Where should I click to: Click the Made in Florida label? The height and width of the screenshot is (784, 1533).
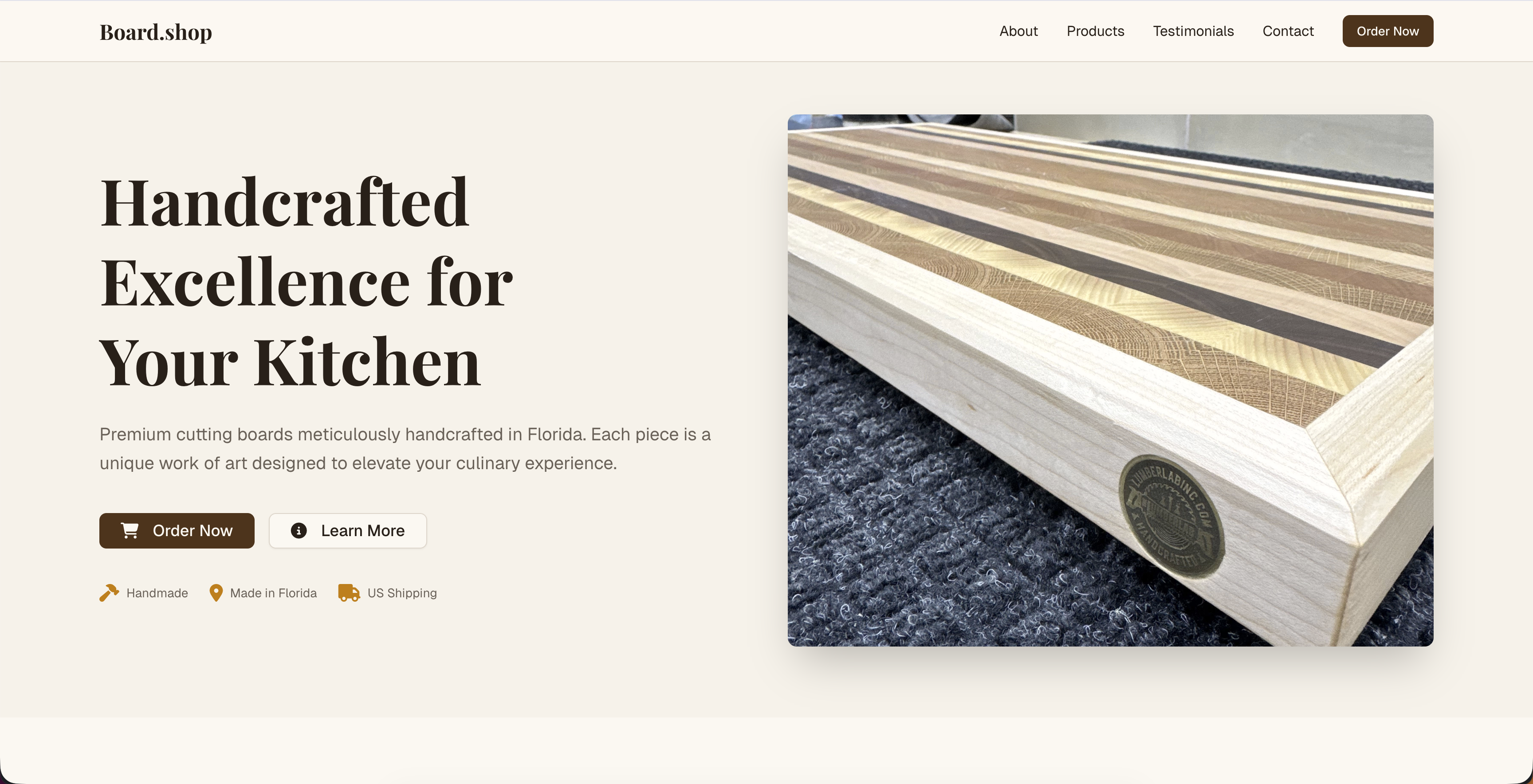pyautogui.click(x=273, y=593)
